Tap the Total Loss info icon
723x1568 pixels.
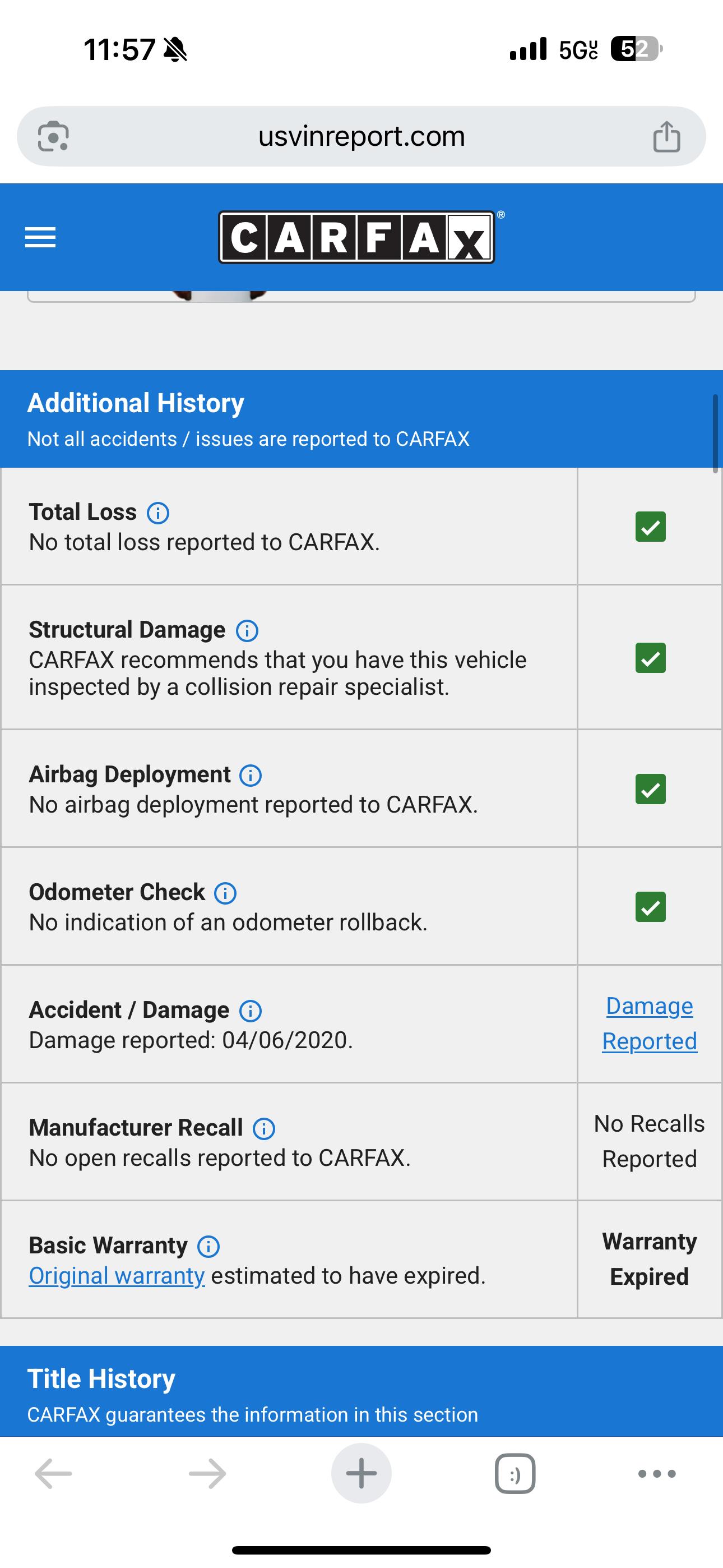coord(159,513)
